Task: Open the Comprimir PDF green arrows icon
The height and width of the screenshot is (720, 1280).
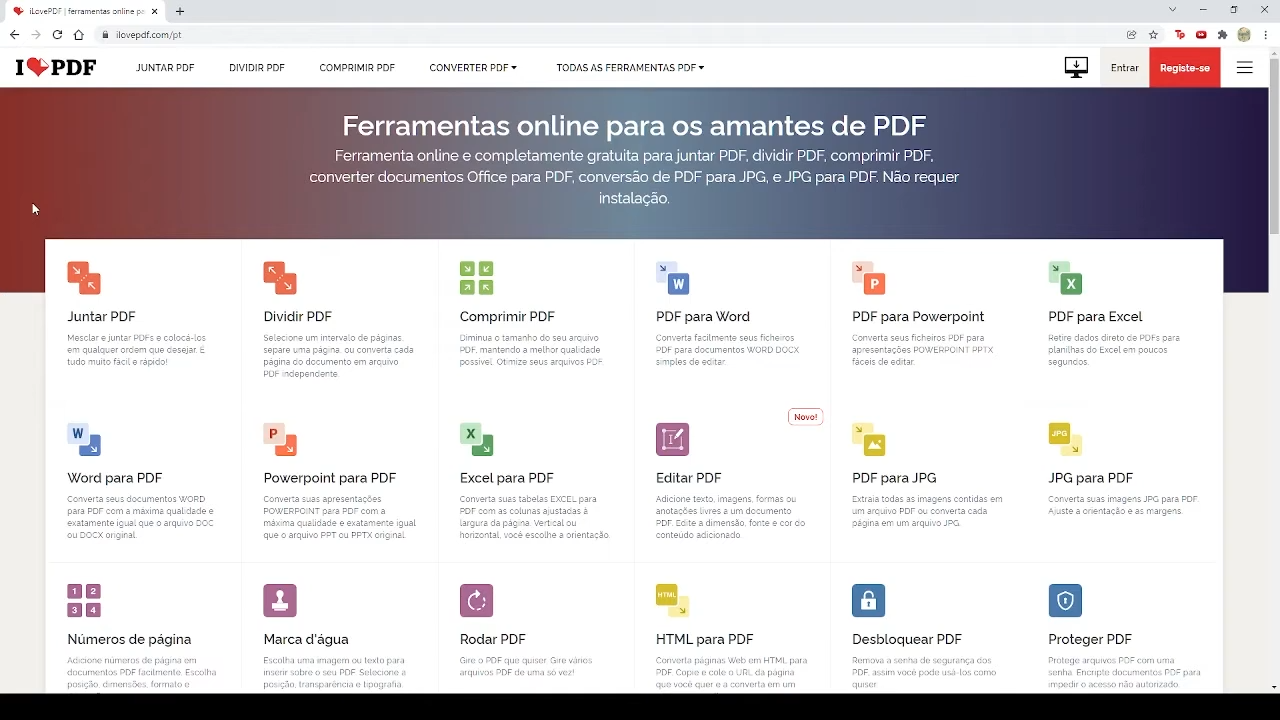Action: [x=476, y=277]
